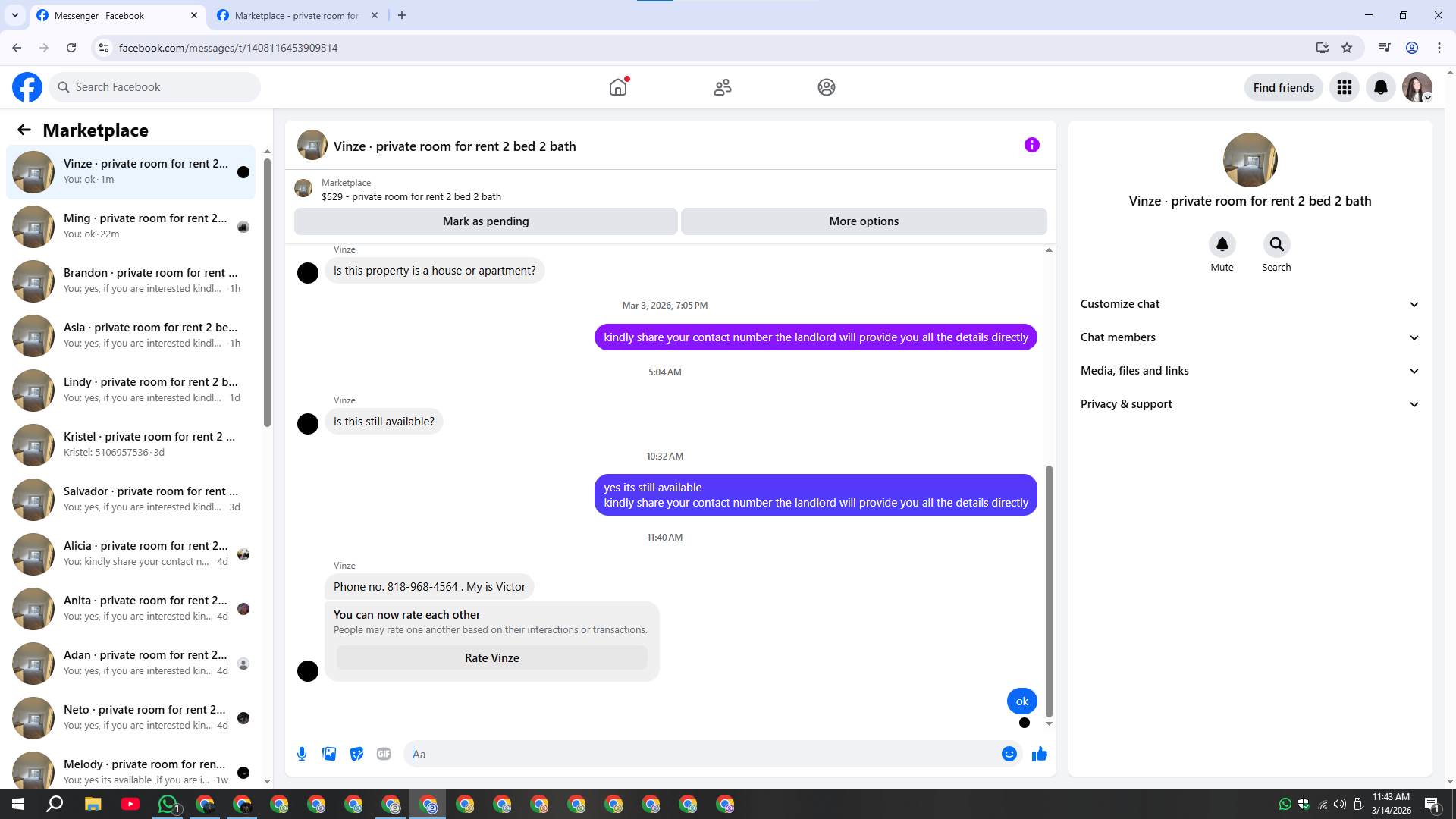
Task: Bookmark this page with star icon
Action: click(x=1347, y=48)
